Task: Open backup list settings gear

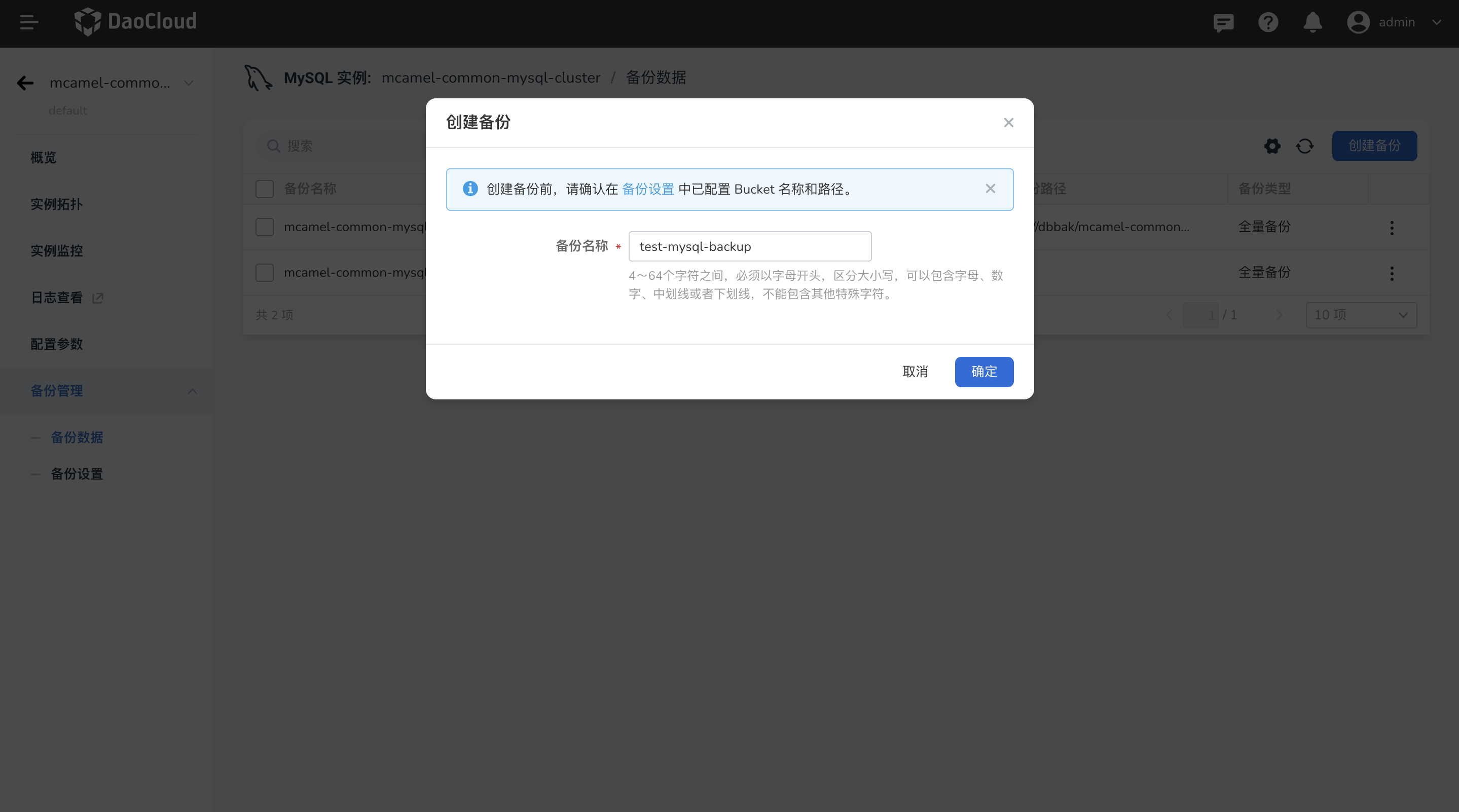Action: point(1272,145)
